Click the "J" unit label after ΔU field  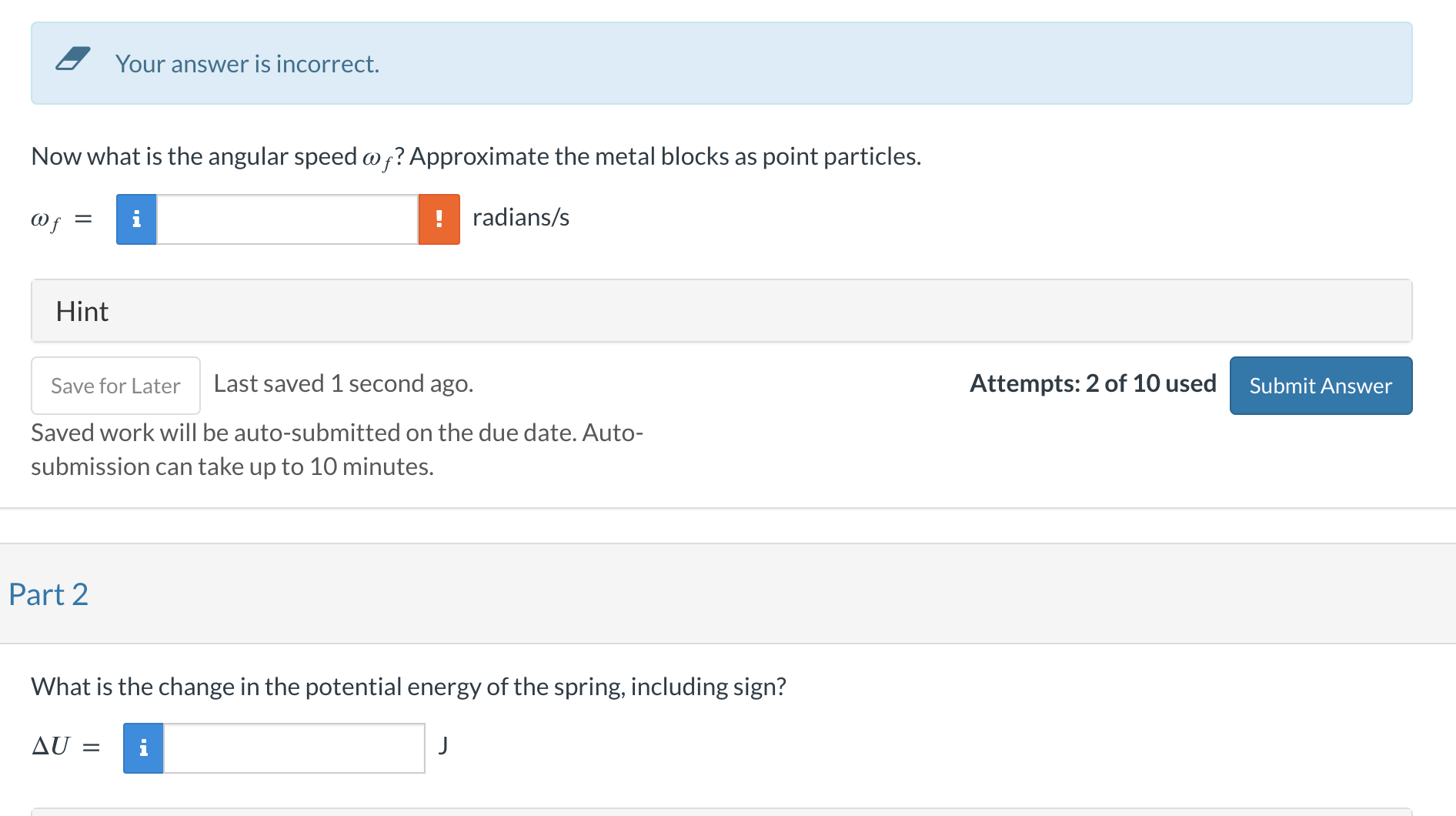pyautogui.click(x=442, y=745)
